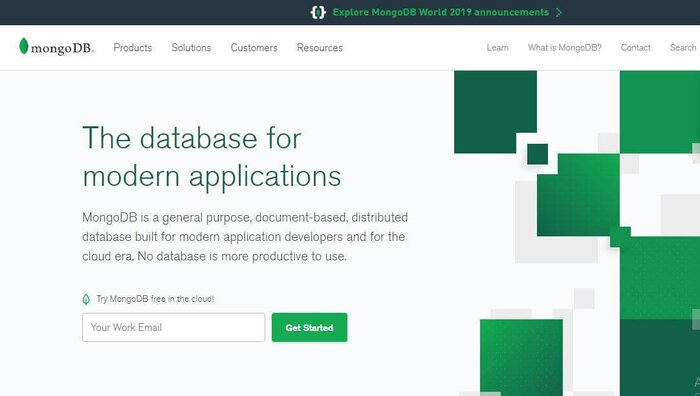
Task: Click the heading The database for modern applications
Action: point(212,157)
